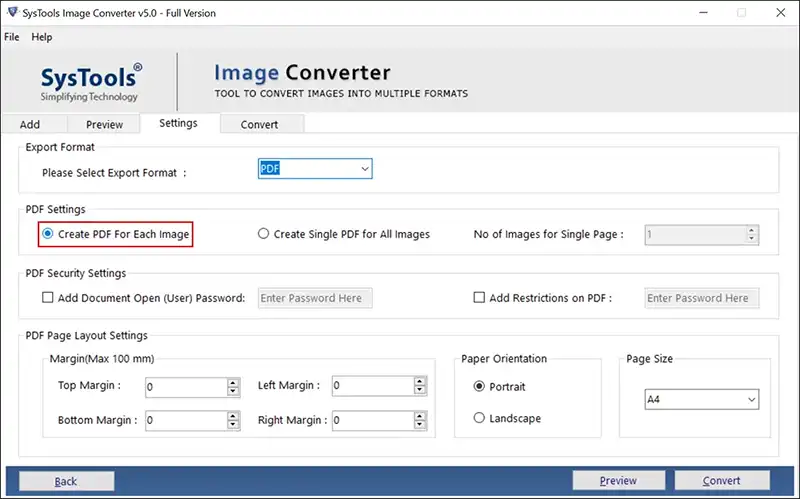Decrease the Top Margin value
The image size is (800, 499).
[233, 392]
